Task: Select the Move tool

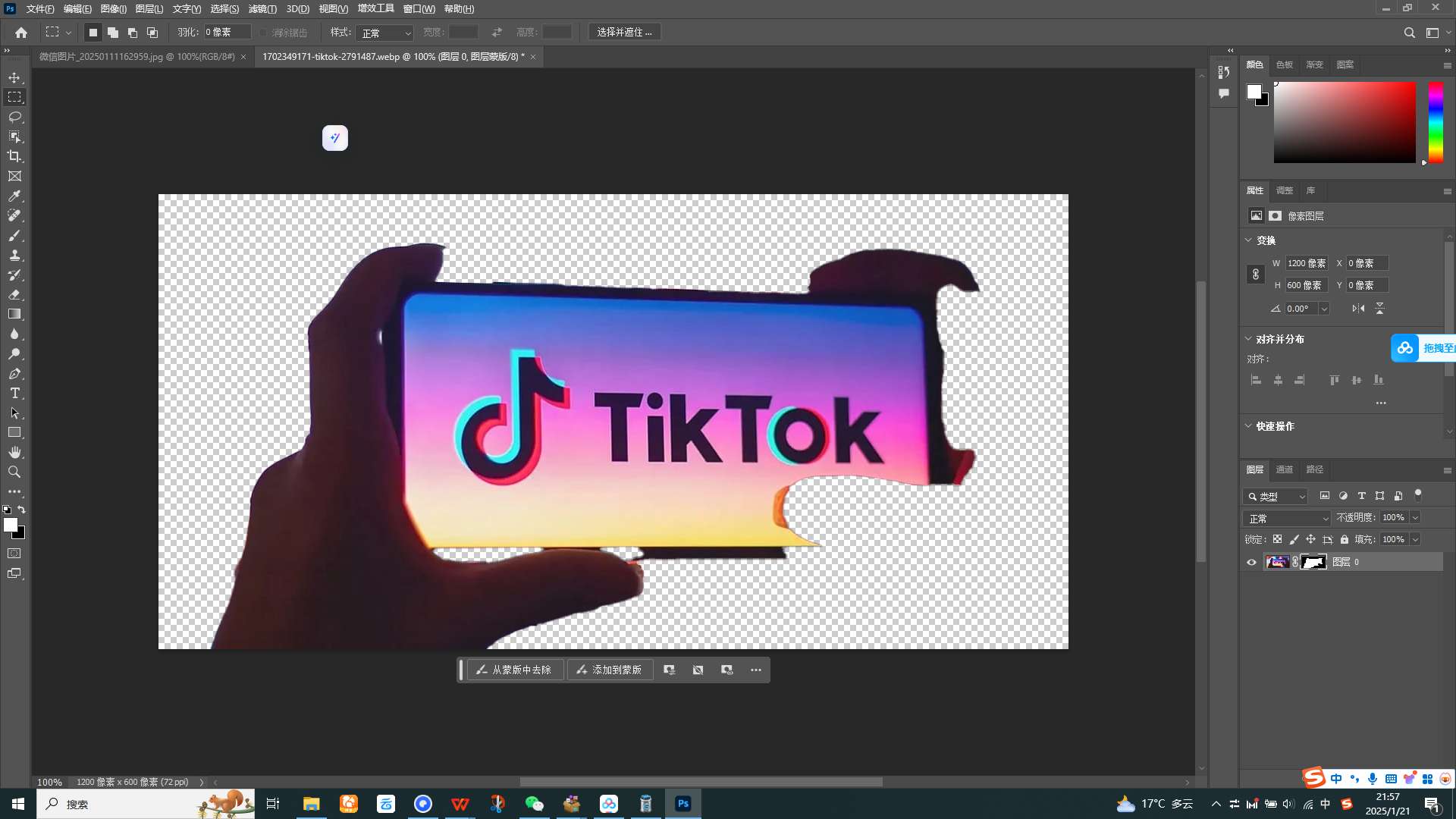Action: pos(14,77)
